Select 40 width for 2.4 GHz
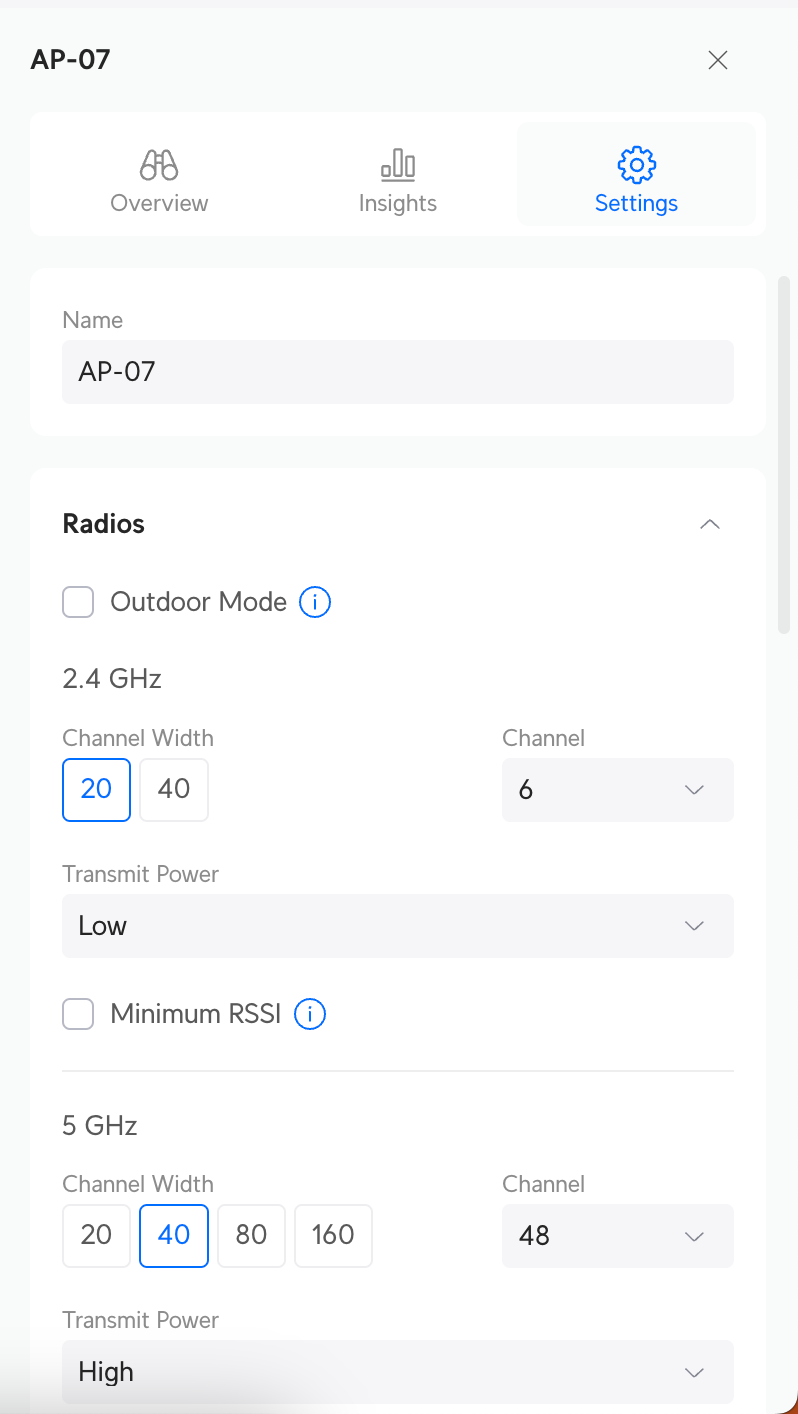Screen dimensions: 798x1414 (x=174, y=789)
